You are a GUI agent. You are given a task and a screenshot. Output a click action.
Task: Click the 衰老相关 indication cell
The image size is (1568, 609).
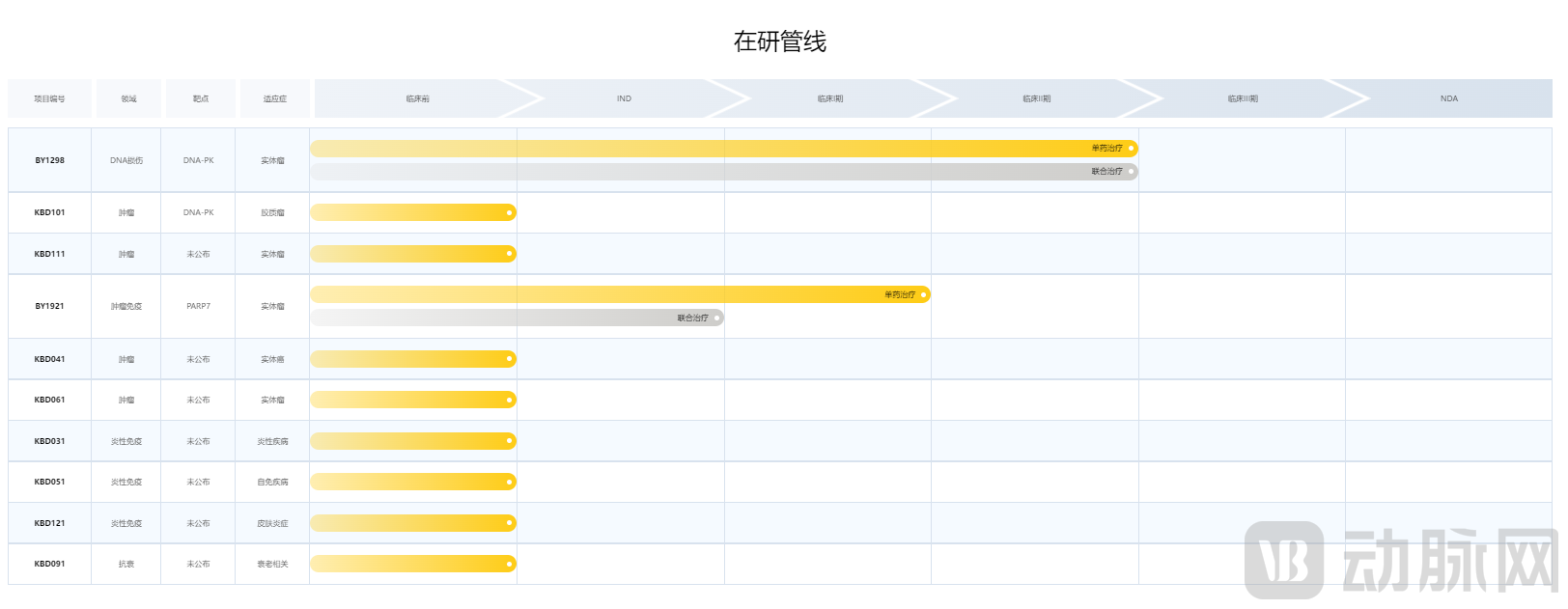[272, 564]
